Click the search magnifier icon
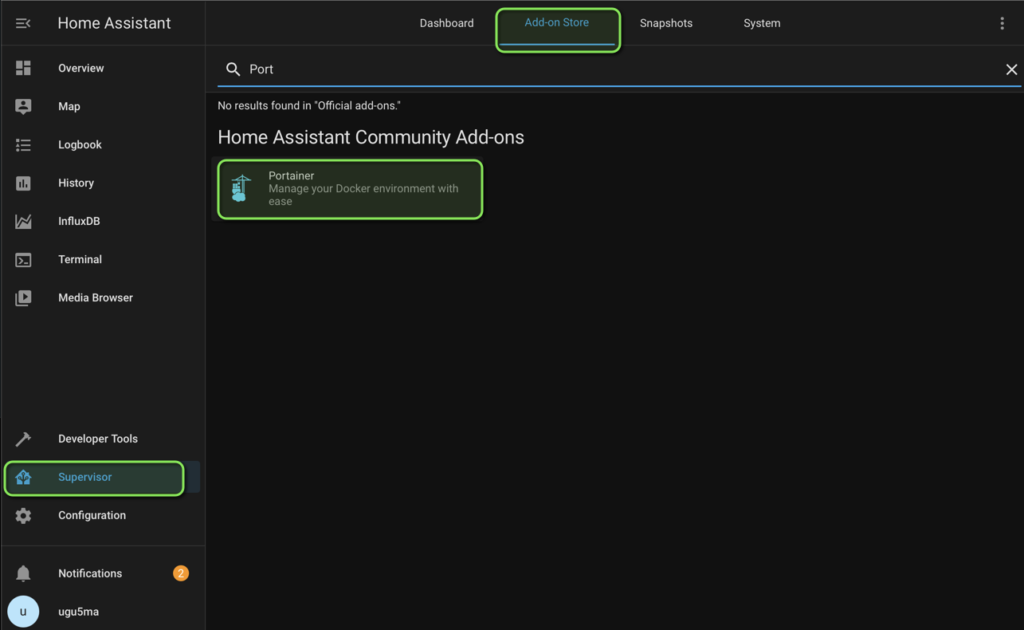 [x=232, y=69]
